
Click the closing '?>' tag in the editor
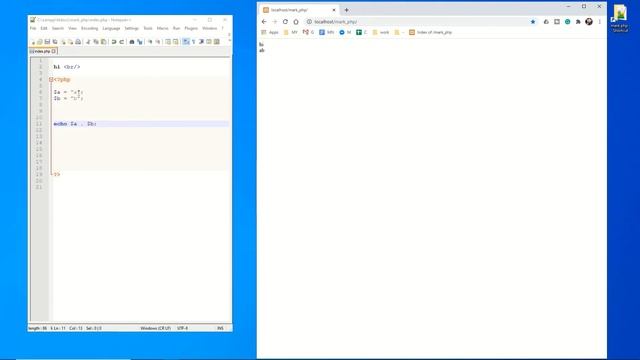tap(57, 174)
